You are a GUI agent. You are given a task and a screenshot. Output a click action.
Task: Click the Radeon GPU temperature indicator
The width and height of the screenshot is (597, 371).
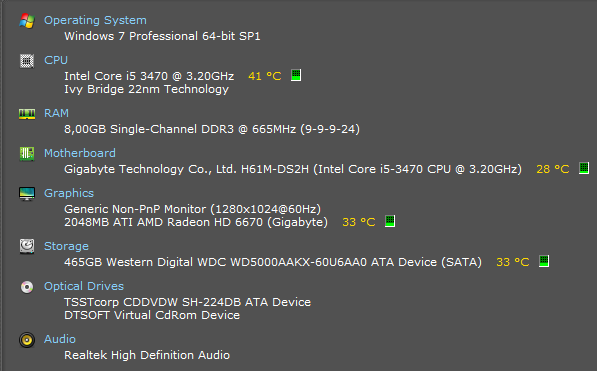coord(390,221)
